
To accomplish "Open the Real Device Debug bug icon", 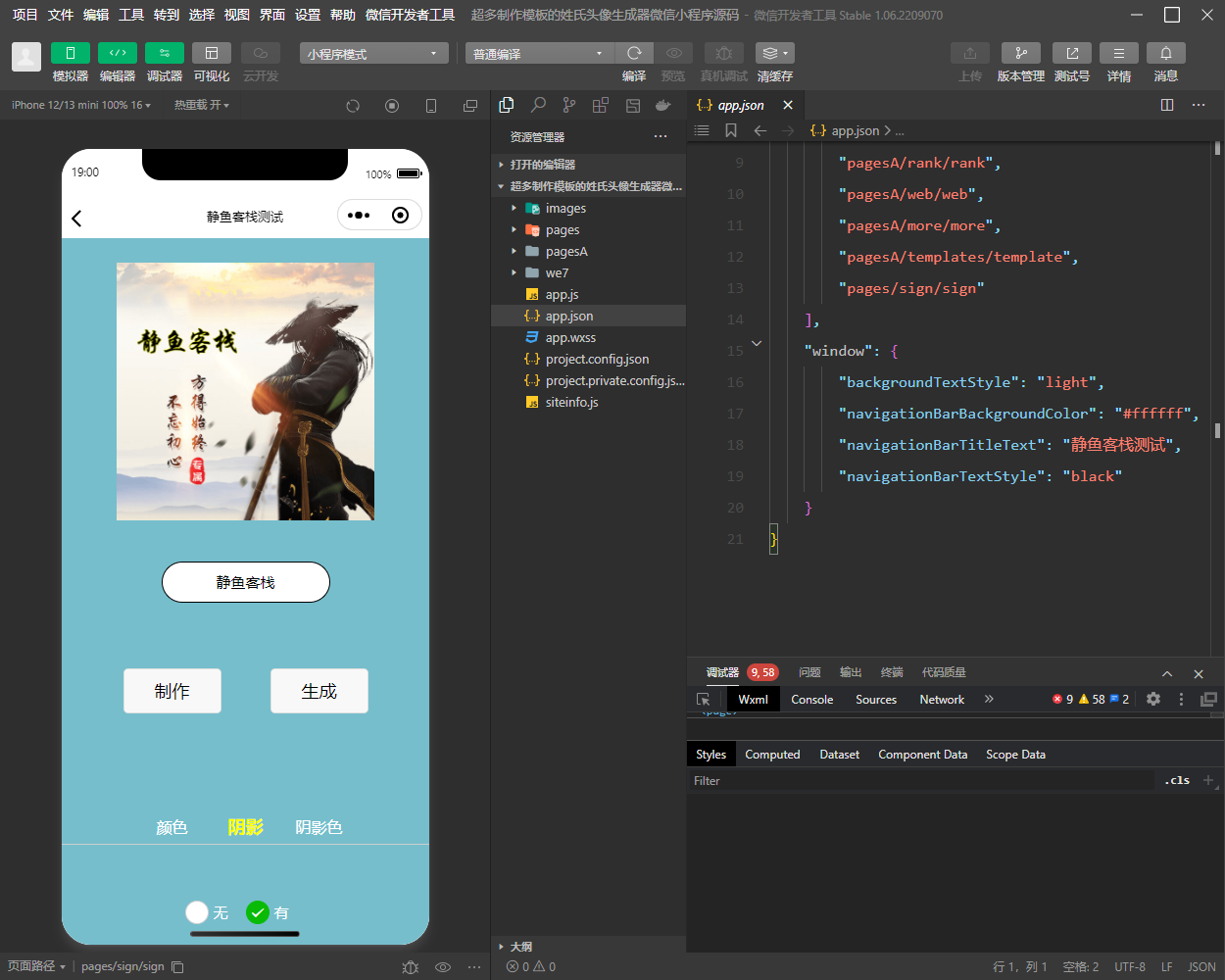I will click(723, 53).
